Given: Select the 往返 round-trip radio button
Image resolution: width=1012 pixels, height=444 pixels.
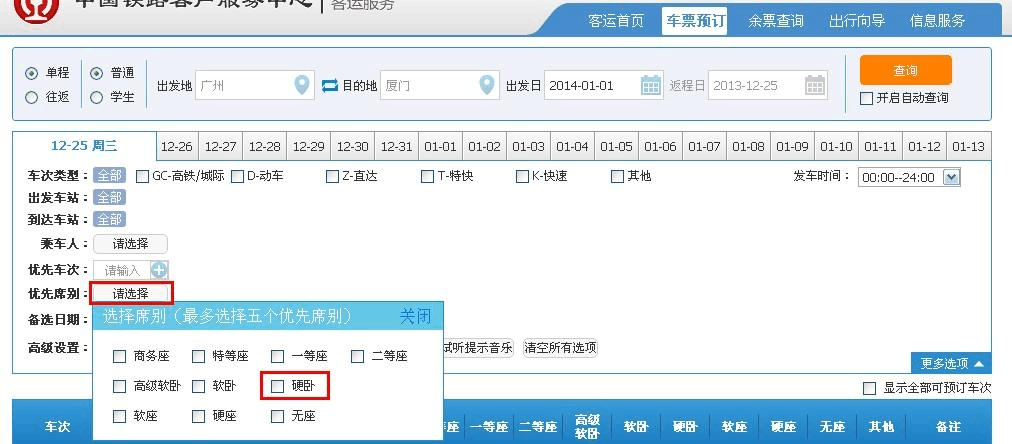Looking at the screenshot, I should coord(32,98).
